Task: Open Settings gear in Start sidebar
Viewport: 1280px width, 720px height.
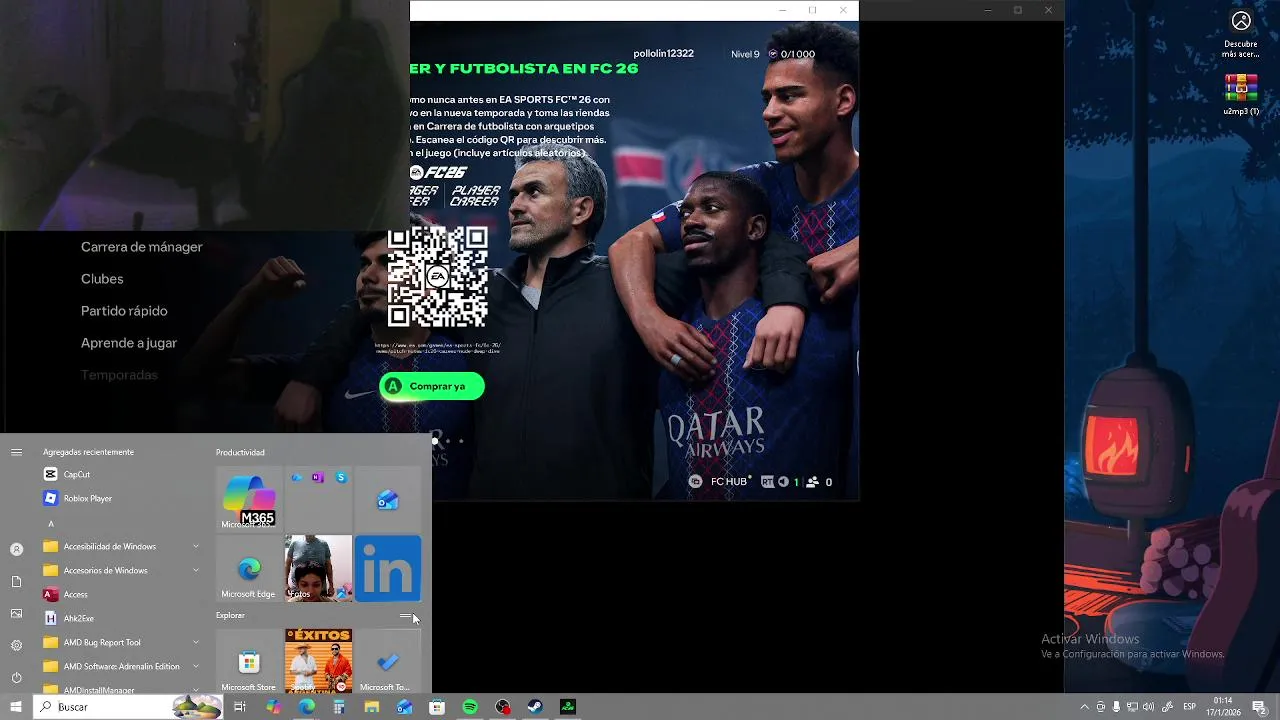Action: [16, 645]
